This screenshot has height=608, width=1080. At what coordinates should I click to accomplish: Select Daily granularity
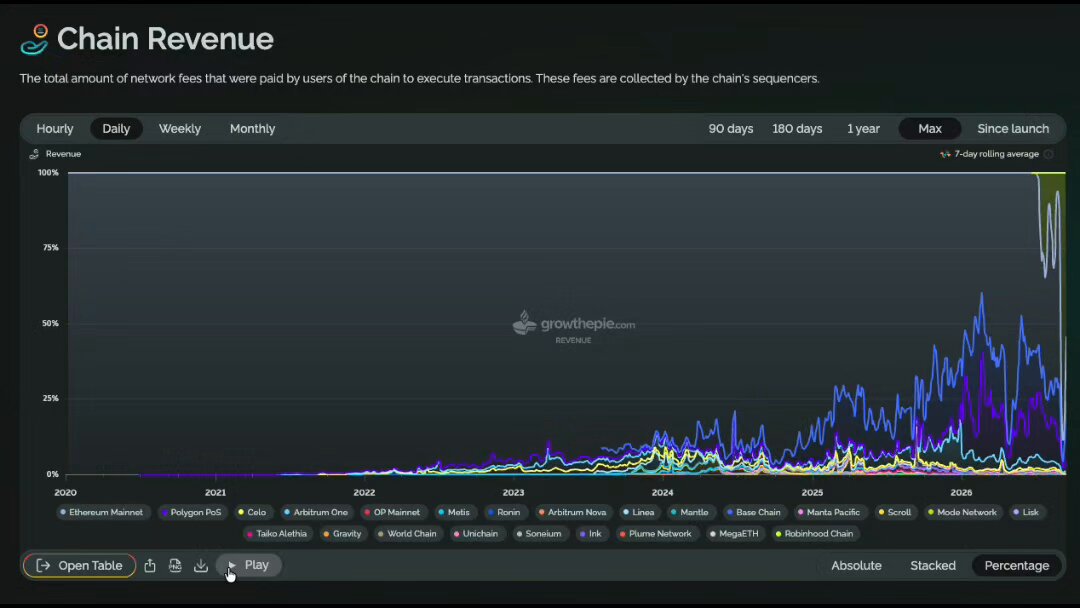pos(116,129)
